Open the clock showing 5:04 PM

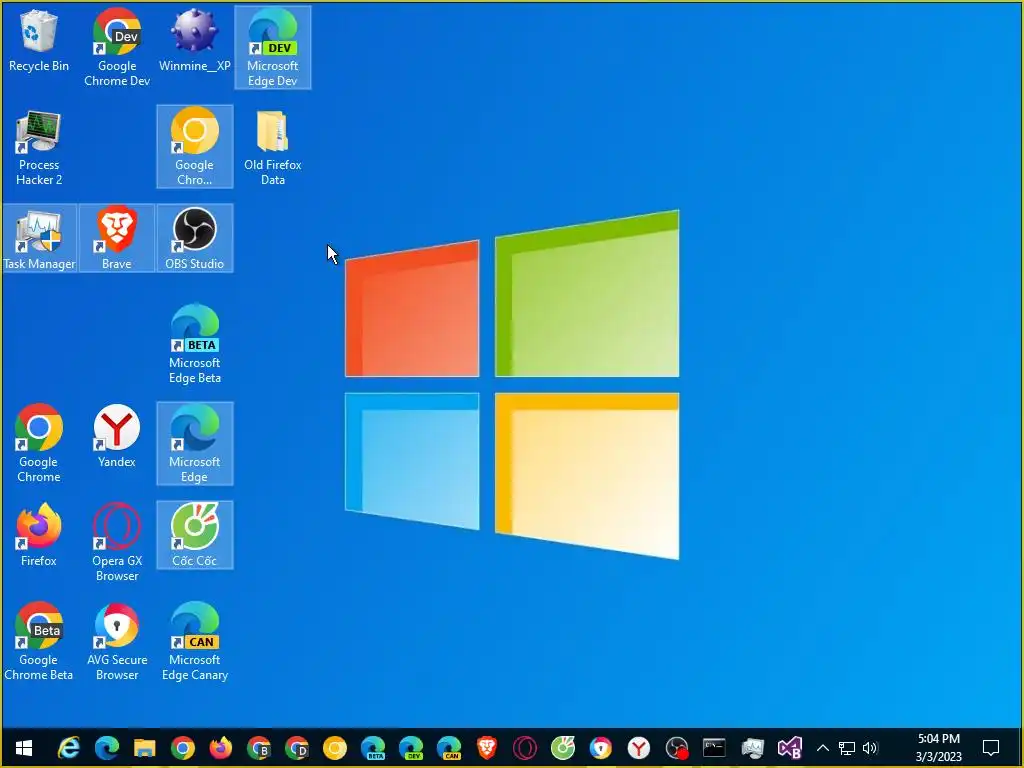(x=938, y=748)
